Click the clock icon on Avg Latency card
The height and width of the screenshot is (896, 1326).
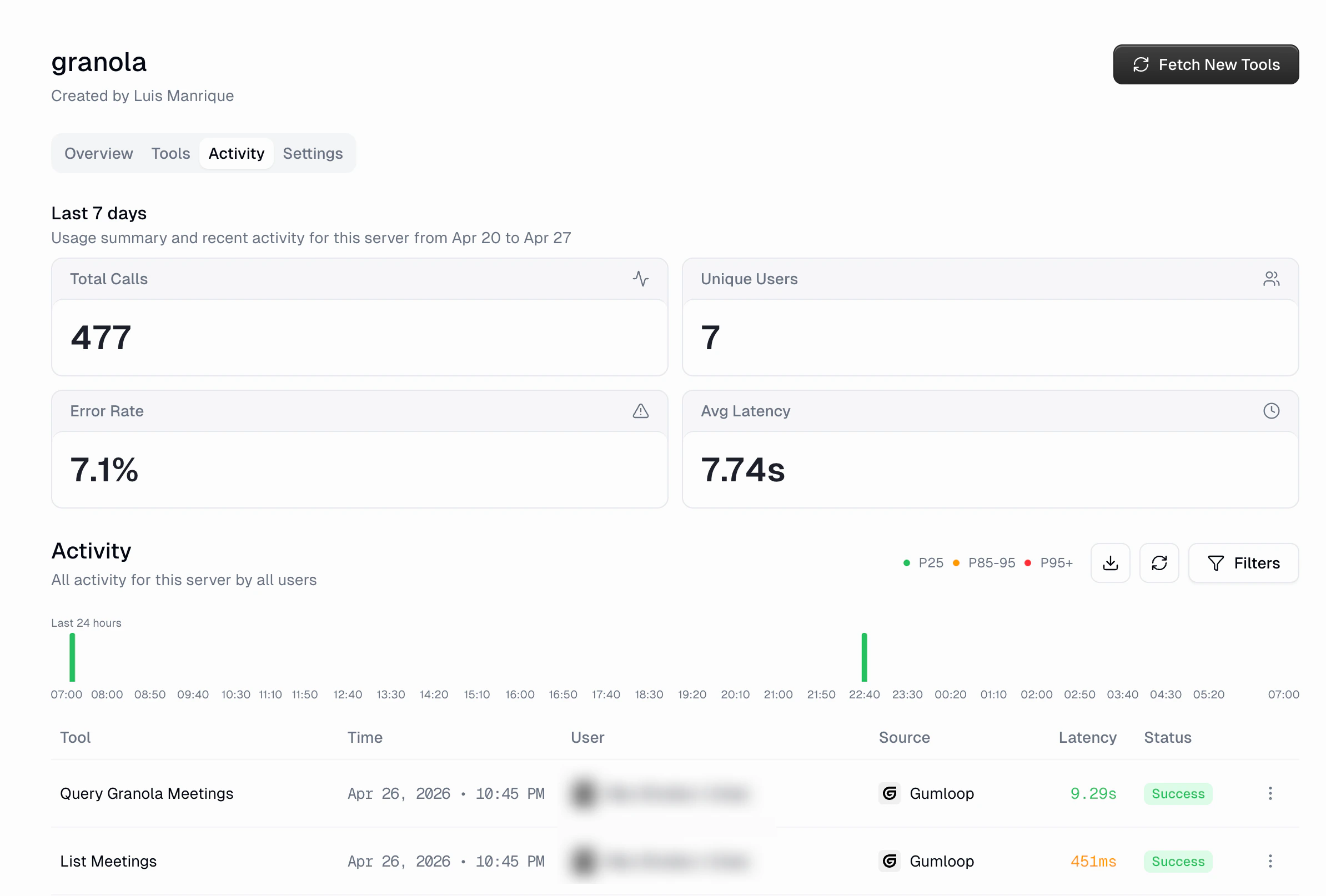click(1272, 411)
